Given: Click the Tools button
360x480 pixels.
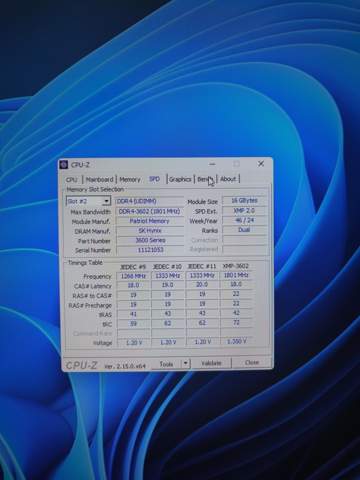Looking at the screenshot, I should point(167,364).
